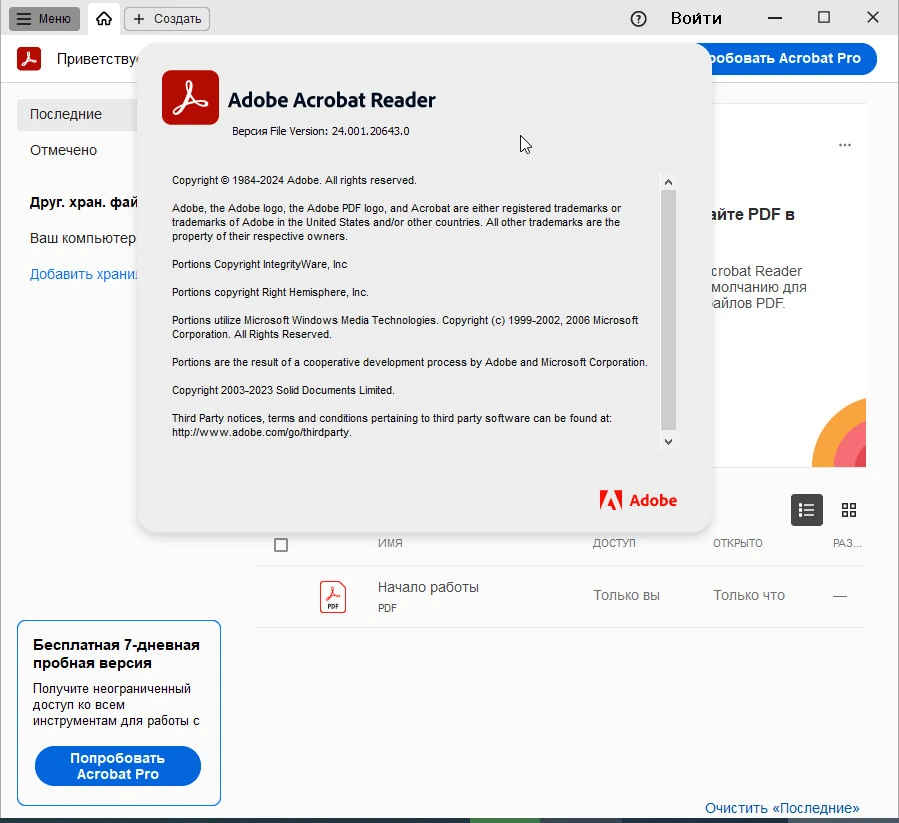
Task: Click Бесплатная 7-дневная пробная версия heading
Action: pyautogui.click(x=116, y=654)
